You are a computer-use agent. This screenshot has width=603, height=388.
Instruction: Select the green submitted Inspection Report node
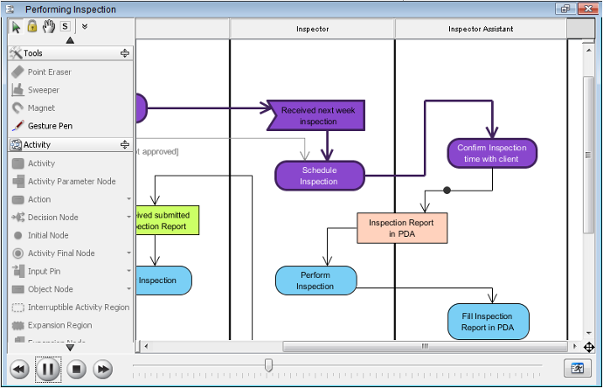168,220
